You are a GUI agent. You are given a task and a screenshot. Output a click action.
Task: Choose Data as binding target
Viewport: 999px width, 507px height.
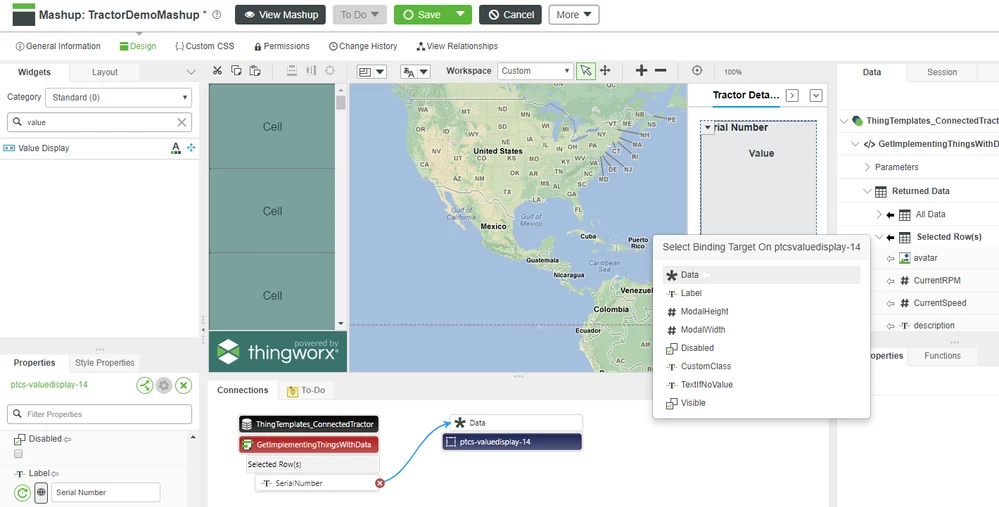click(761, 275)
